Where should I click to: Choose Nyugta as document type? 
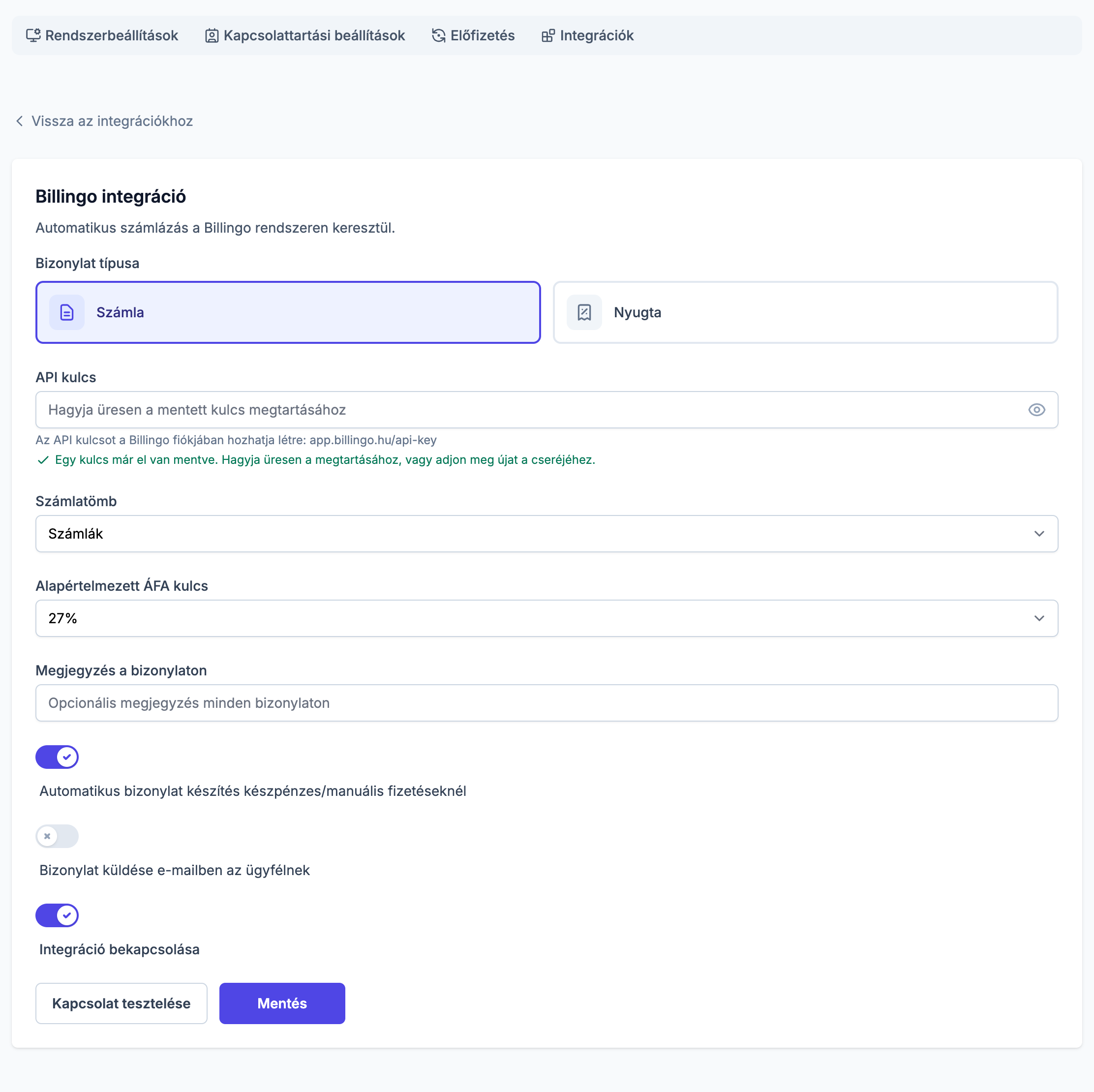tap(805, 312)
